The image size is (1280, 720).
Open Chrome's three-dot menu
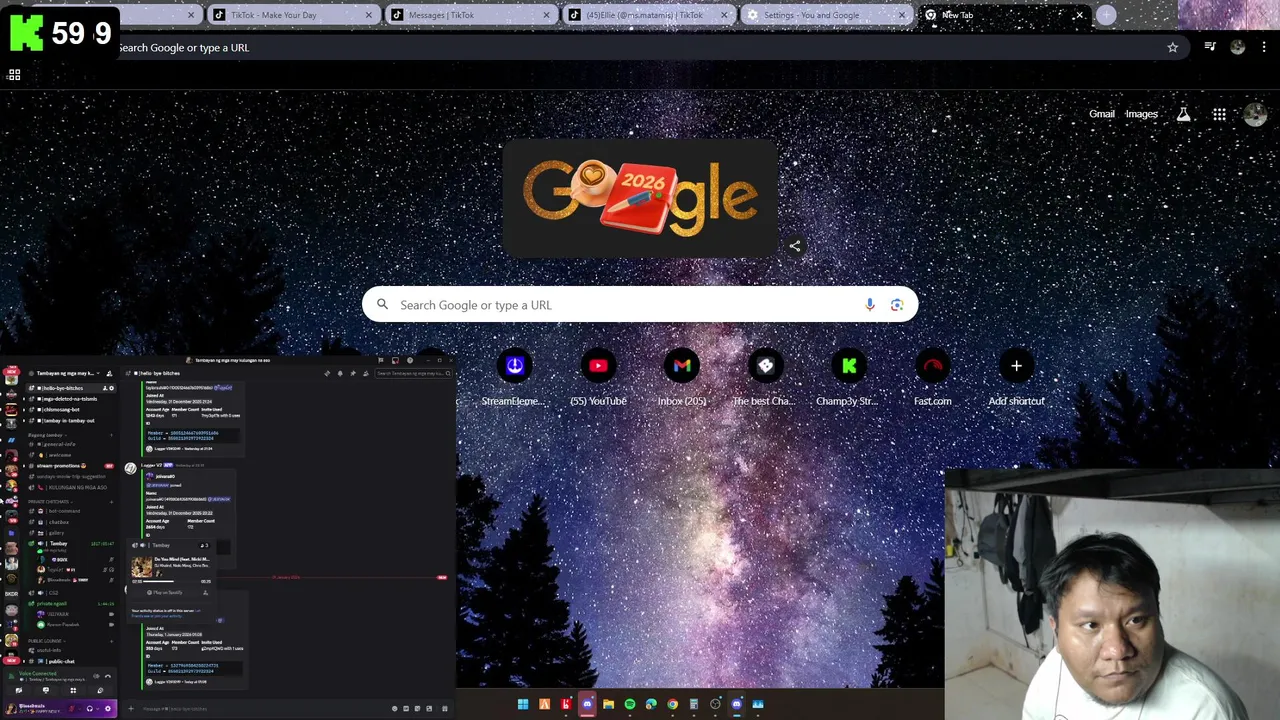point(1264,47)
